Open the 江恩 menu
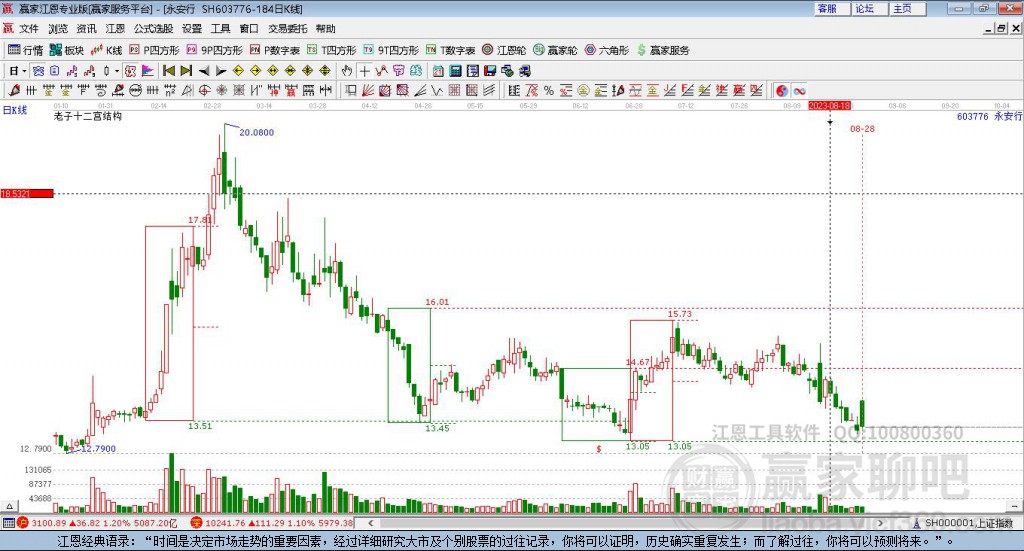 pyautogui.click(x=115, y=29)
